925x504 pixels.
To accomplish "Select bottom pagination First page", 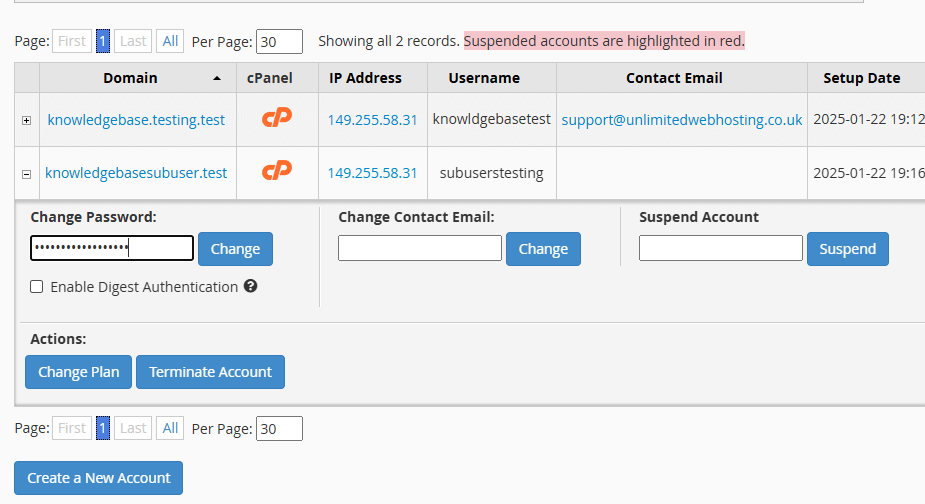I will [72, 428].
